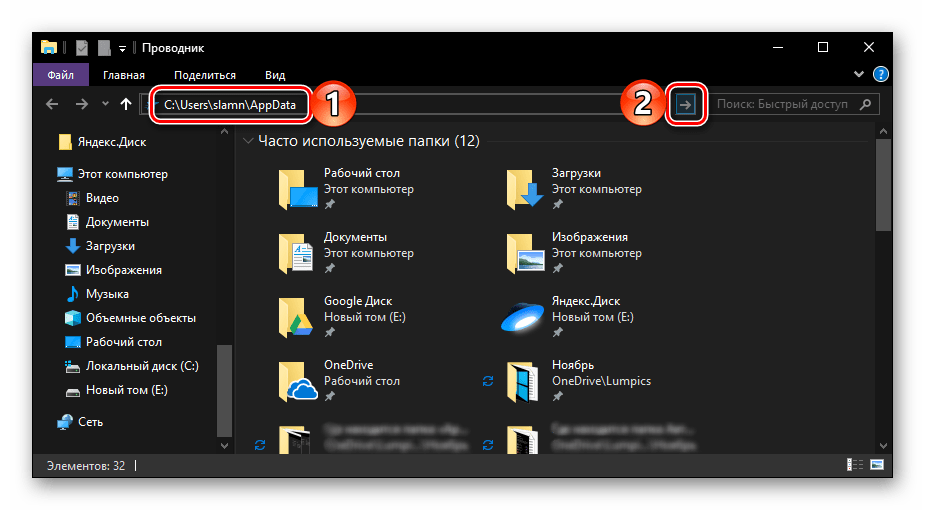Open the Поделиться ribbon tab

[204, 75]
